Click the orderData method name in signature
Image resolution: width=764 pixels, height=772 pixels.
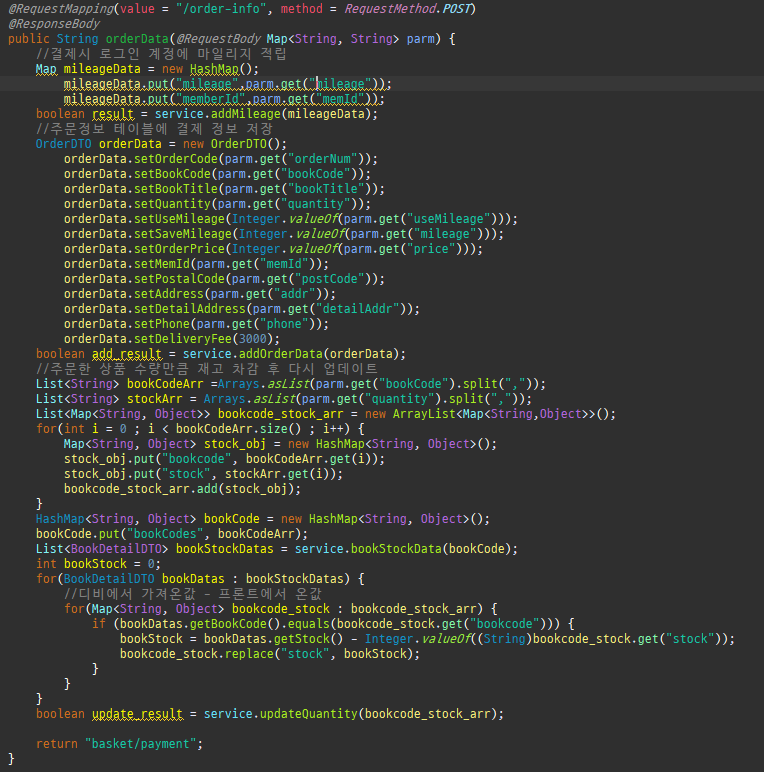click(137, 39)
